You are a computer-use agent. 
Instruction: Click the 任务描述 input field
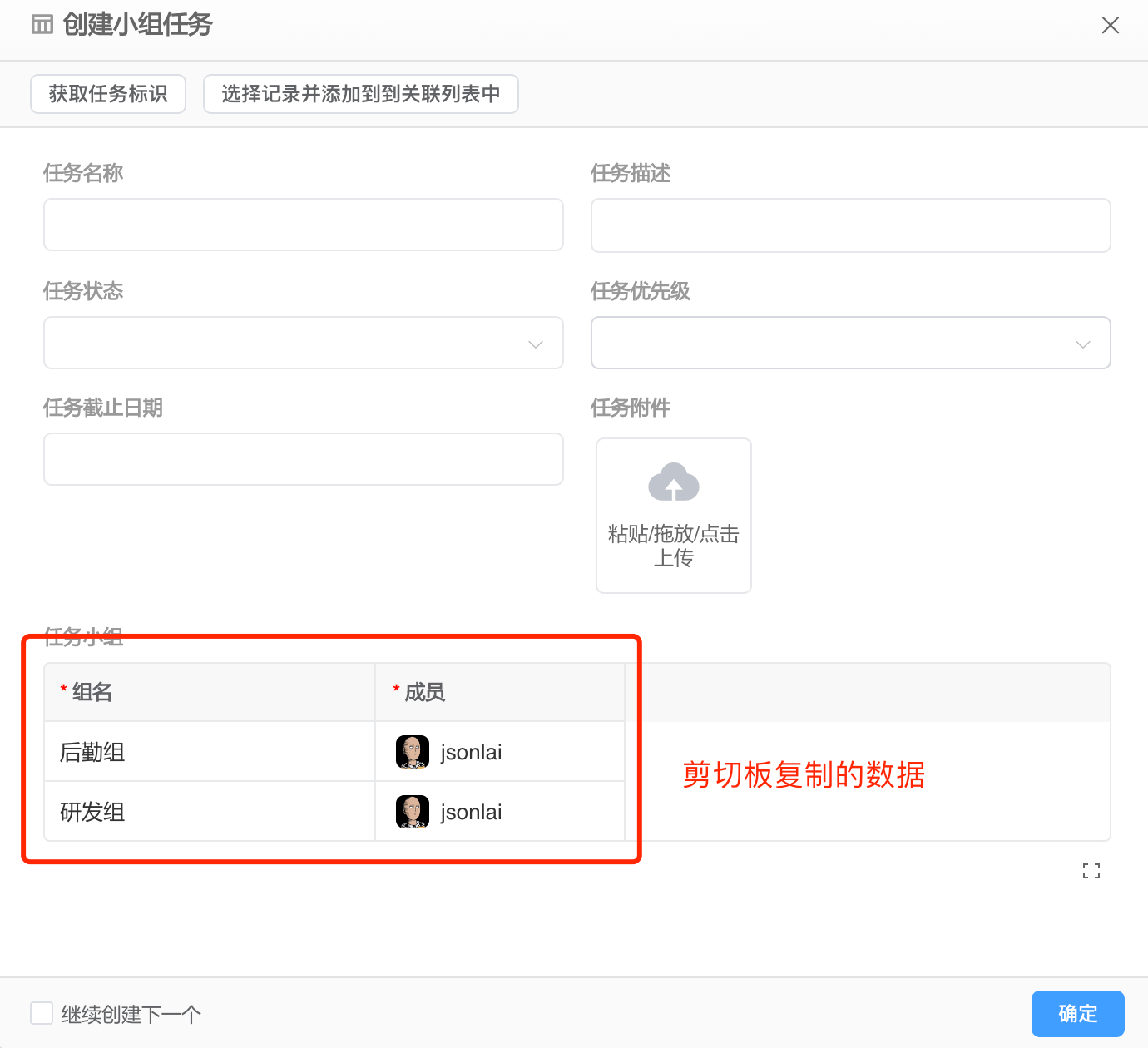pos(850,225)
